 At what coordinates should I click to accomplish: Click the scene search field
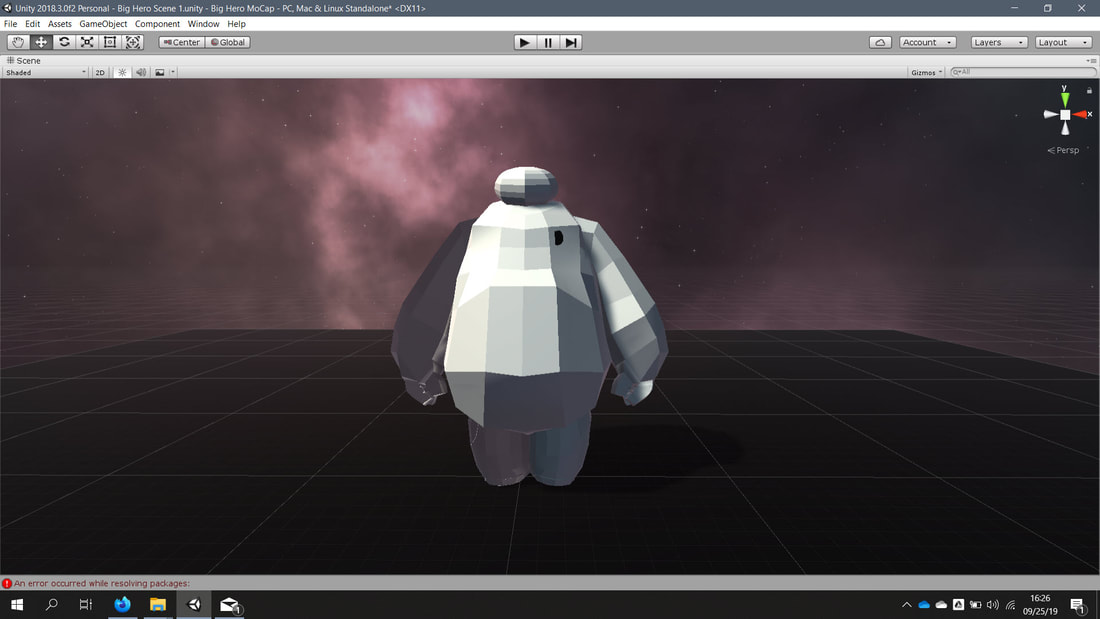pyautogui.click(x=1022, y=72)
